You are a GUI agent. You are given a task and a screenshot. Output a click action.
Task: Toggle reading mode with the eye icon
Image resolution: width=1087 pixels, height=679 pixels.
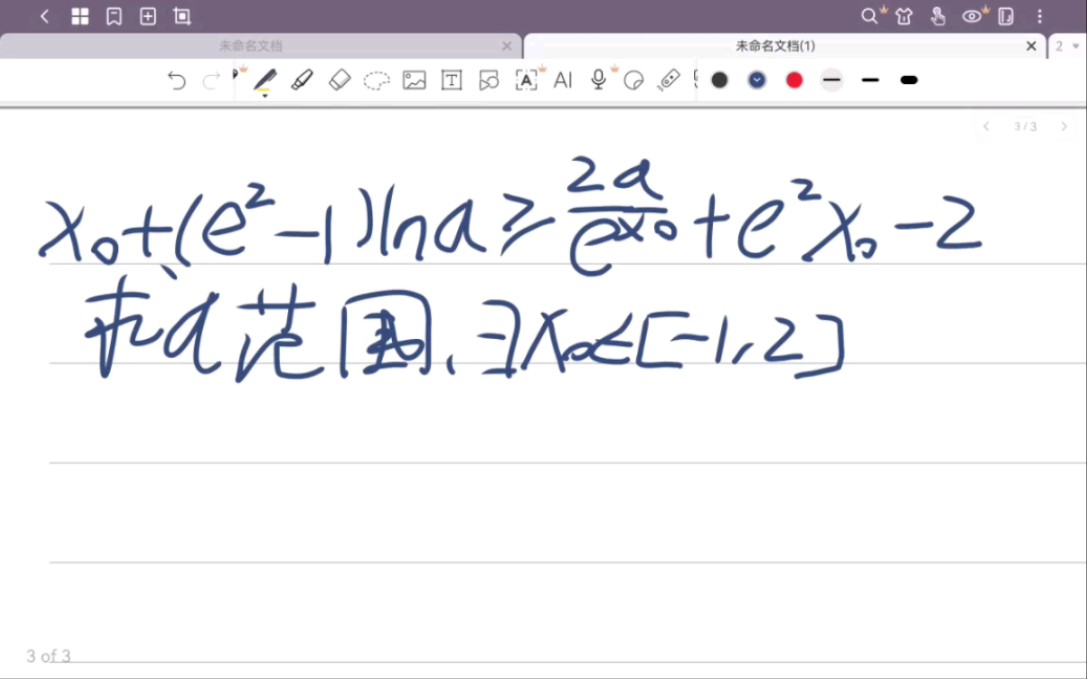coord(971,16)
